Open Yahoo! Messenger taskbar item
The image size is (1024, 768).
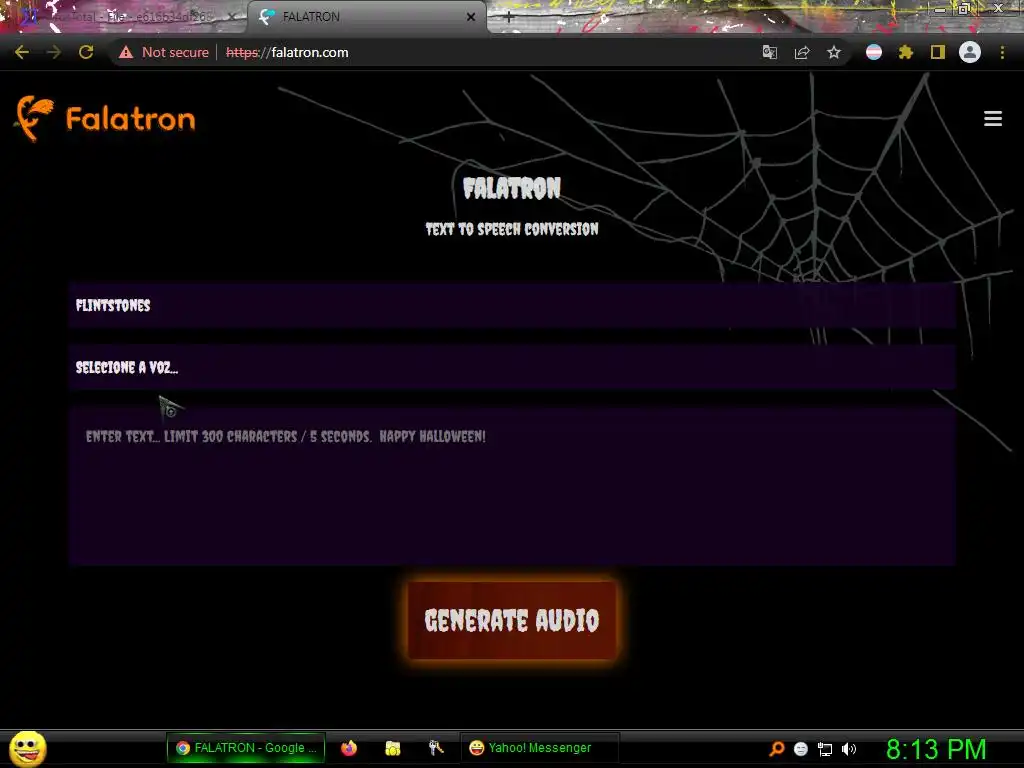click(539, 748)
